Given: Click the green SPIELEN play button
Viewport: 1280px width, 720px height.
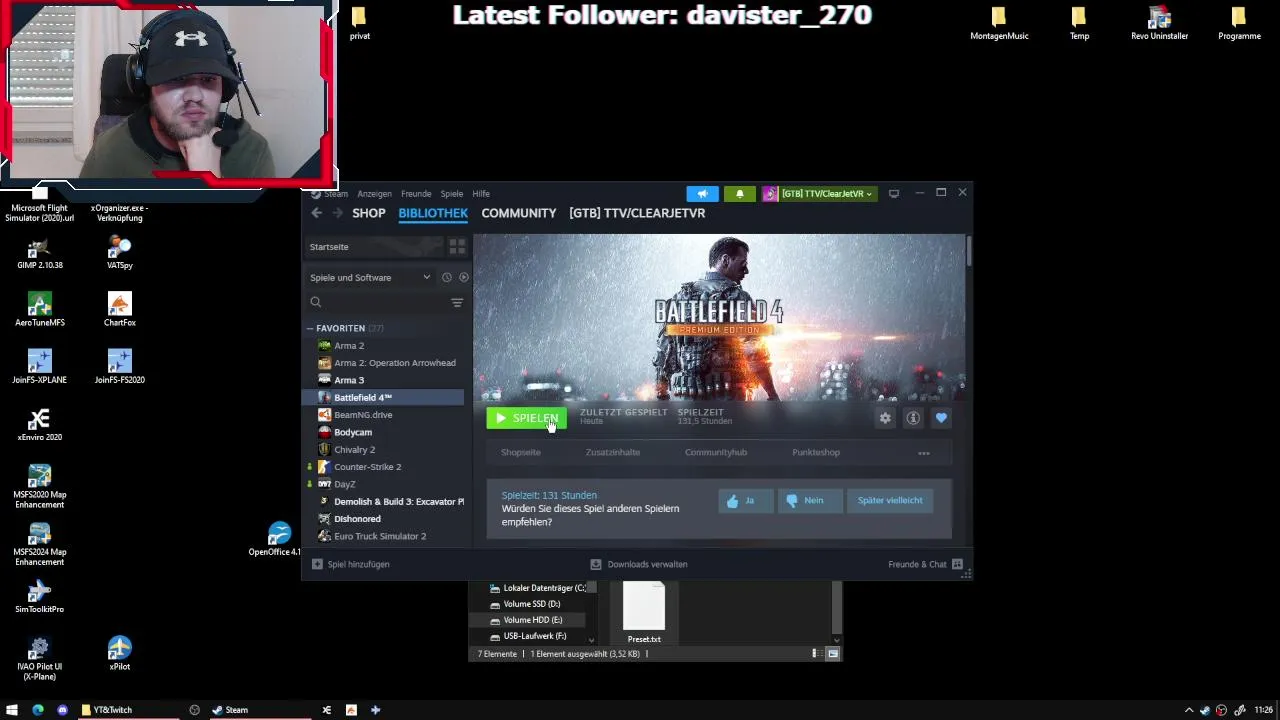Looking at the screenshot, I should 526,418.
